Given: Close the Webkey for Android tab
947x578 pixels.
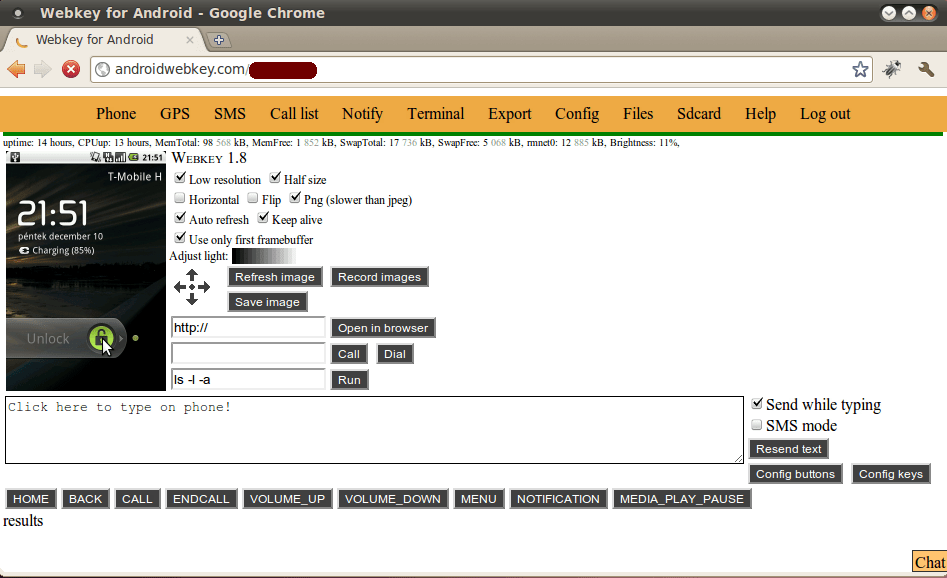Looking at the screenshot, I should 190,40.
